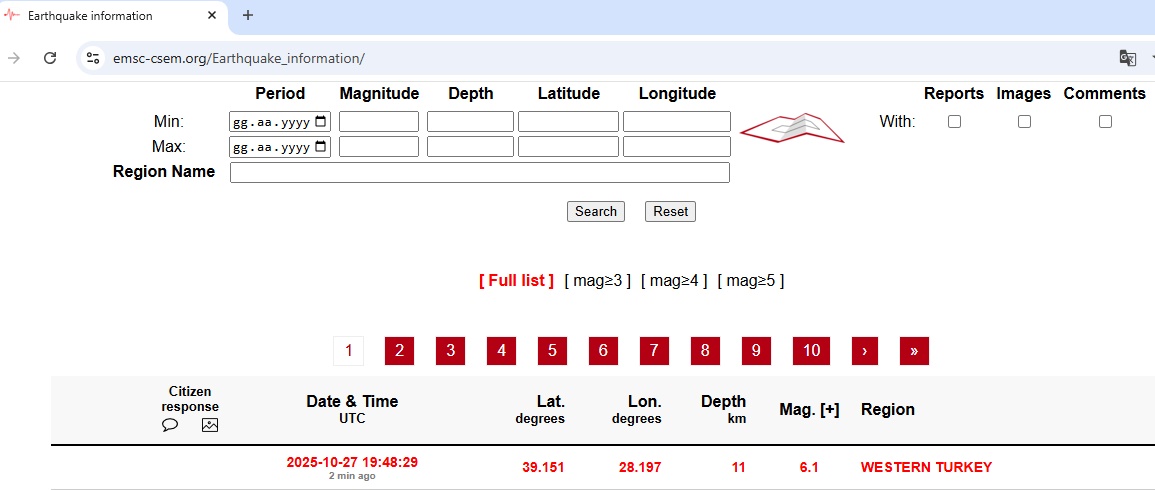Screen dimensions: 1155x490
Task: Click the Search button
Action: (596, 211)
